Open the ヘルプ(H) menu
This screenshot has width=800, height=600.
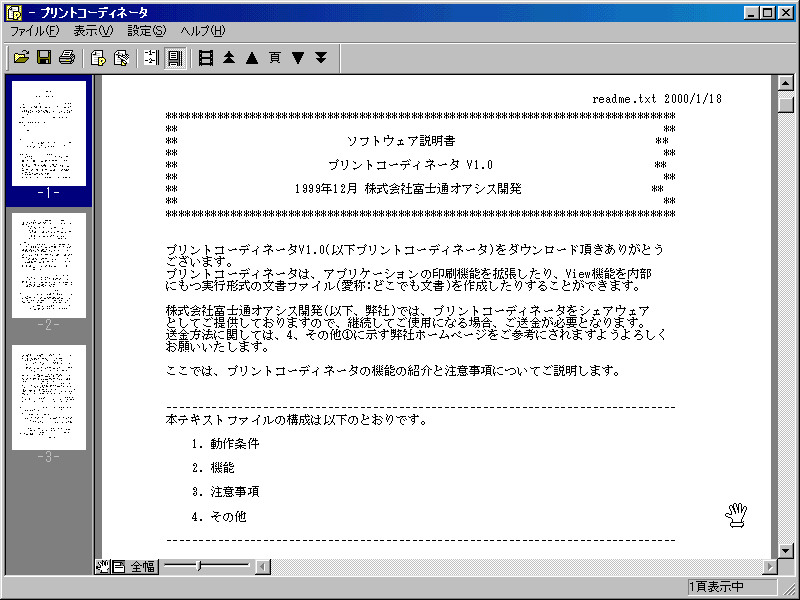coord(202,31)
